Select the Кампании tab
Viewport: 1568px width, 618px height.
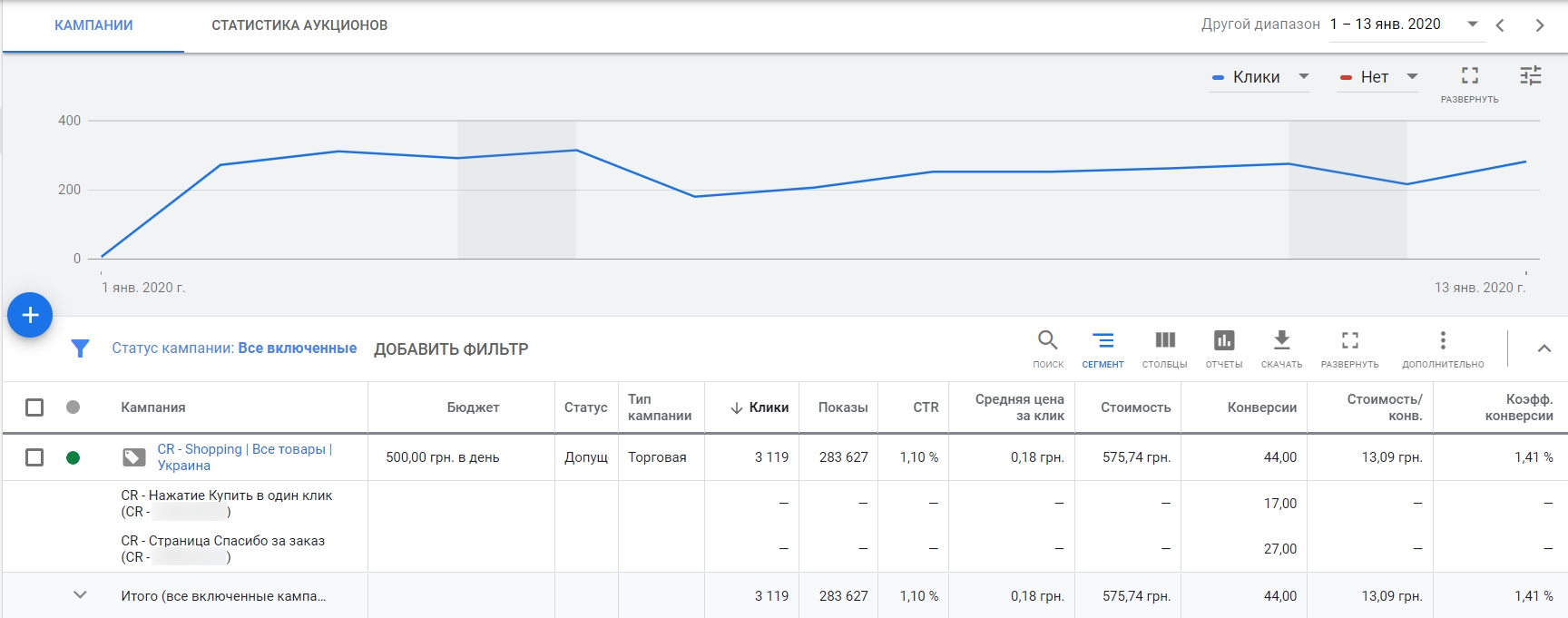pos(93,25)
